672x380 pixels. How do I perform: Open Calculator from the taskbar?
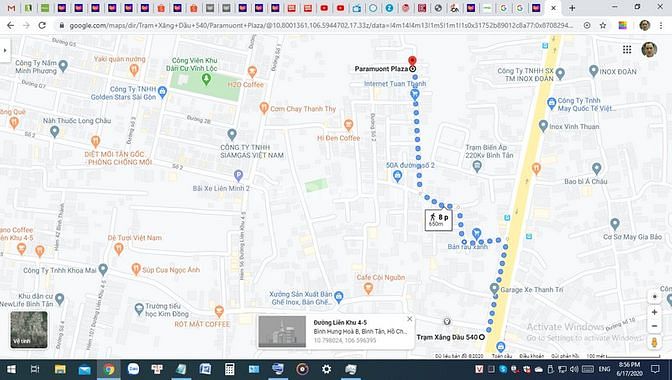[229, 369]
